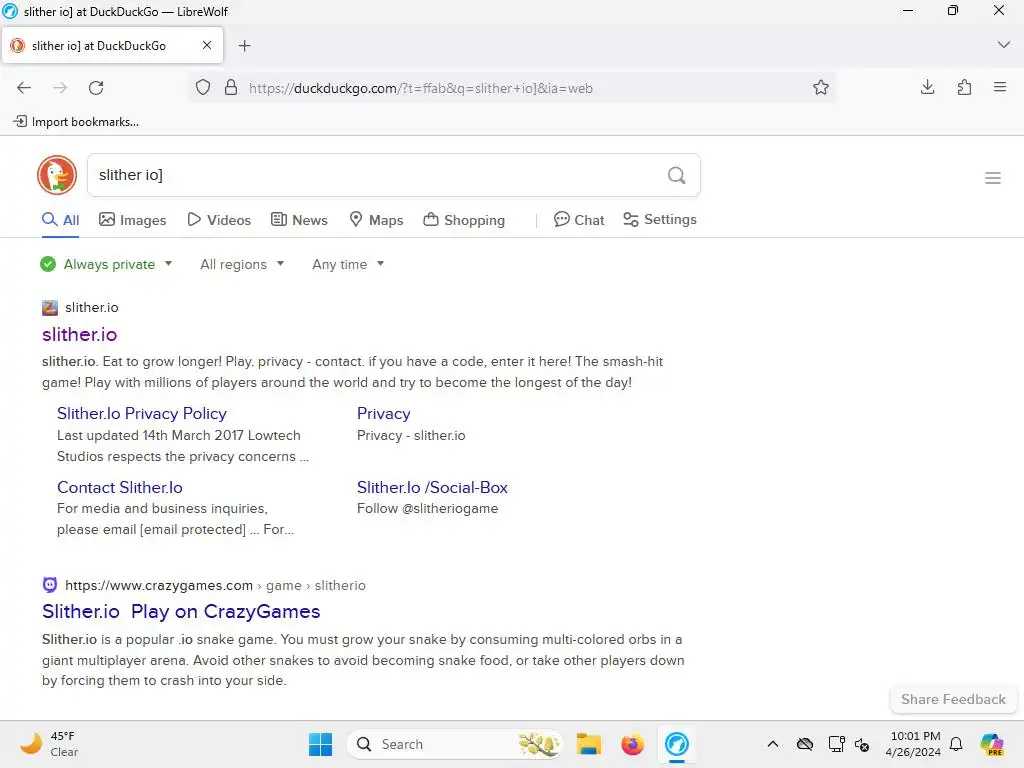Switch to the News tab
Image resolution: width=1024 pixels, height=768 pixels.
tap(299, 220)
